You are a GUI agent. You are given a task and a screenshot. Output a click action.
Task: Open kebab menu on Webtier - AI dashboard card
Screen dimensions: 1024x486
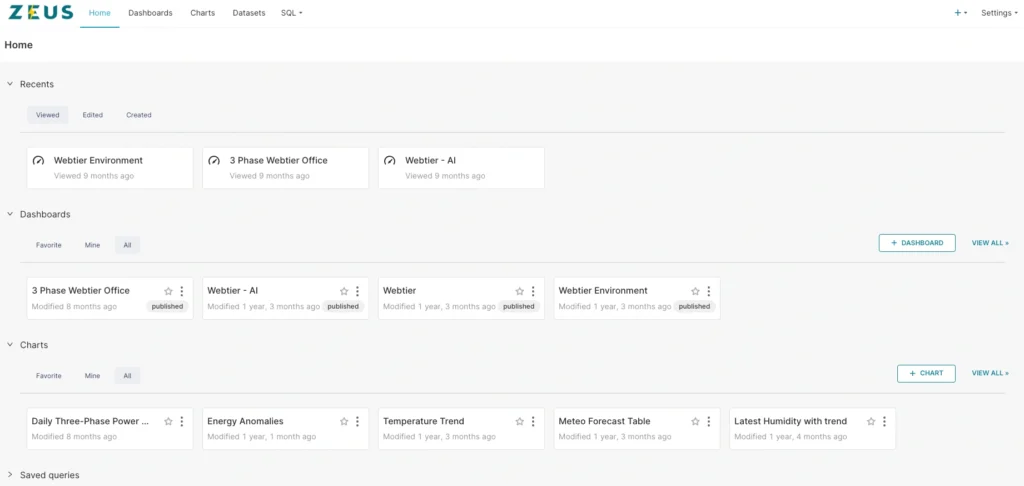click(357, 291)
